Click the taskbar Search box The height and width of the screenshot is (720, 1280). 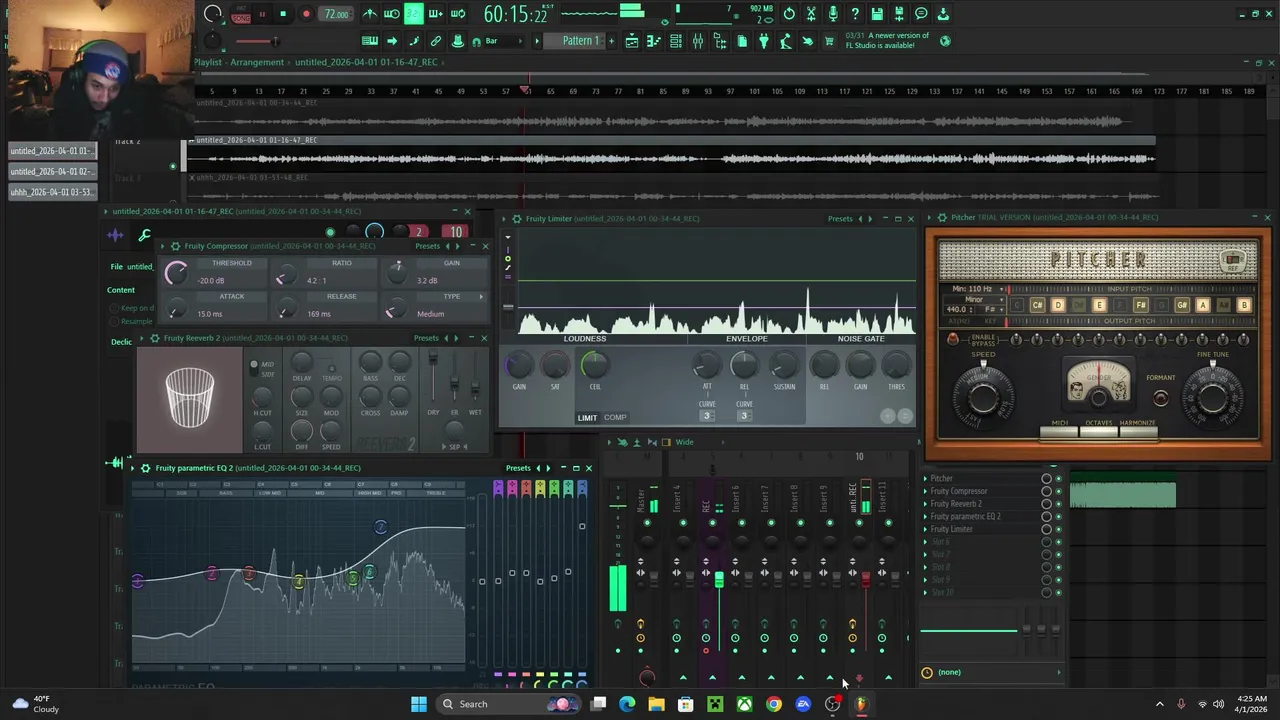click(x=509, y=704)
